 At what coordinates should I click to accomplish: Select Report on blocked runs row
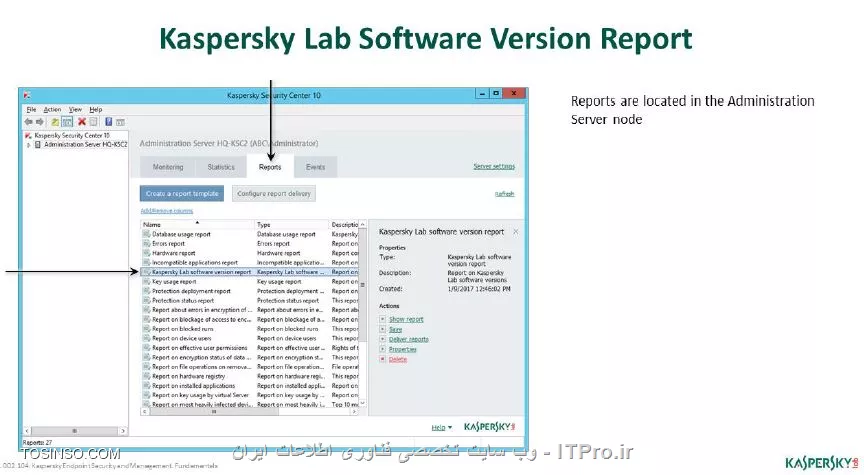[x=250, y=329]
